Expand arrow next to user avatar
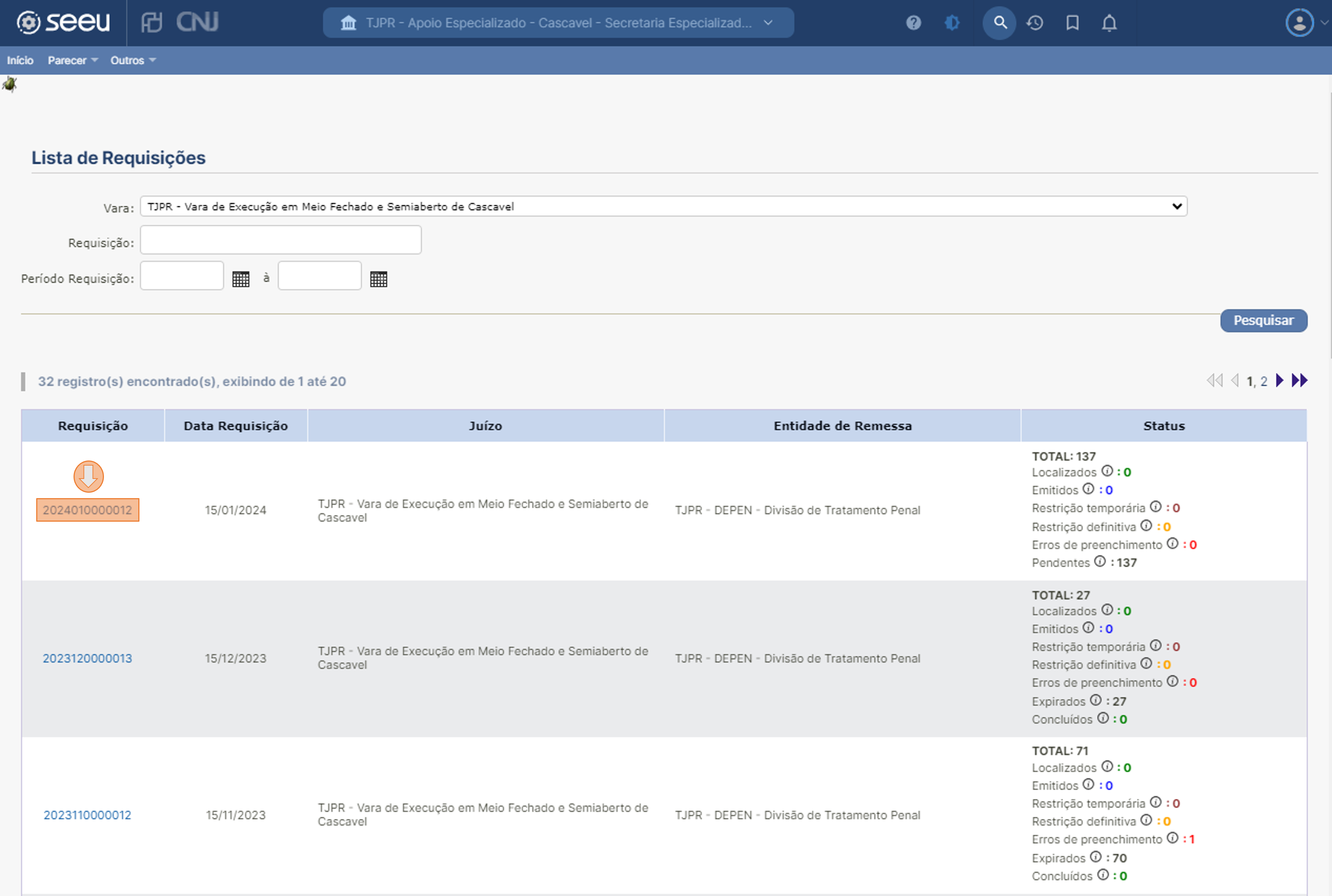1332x896 pixels. coord(1324,23)
